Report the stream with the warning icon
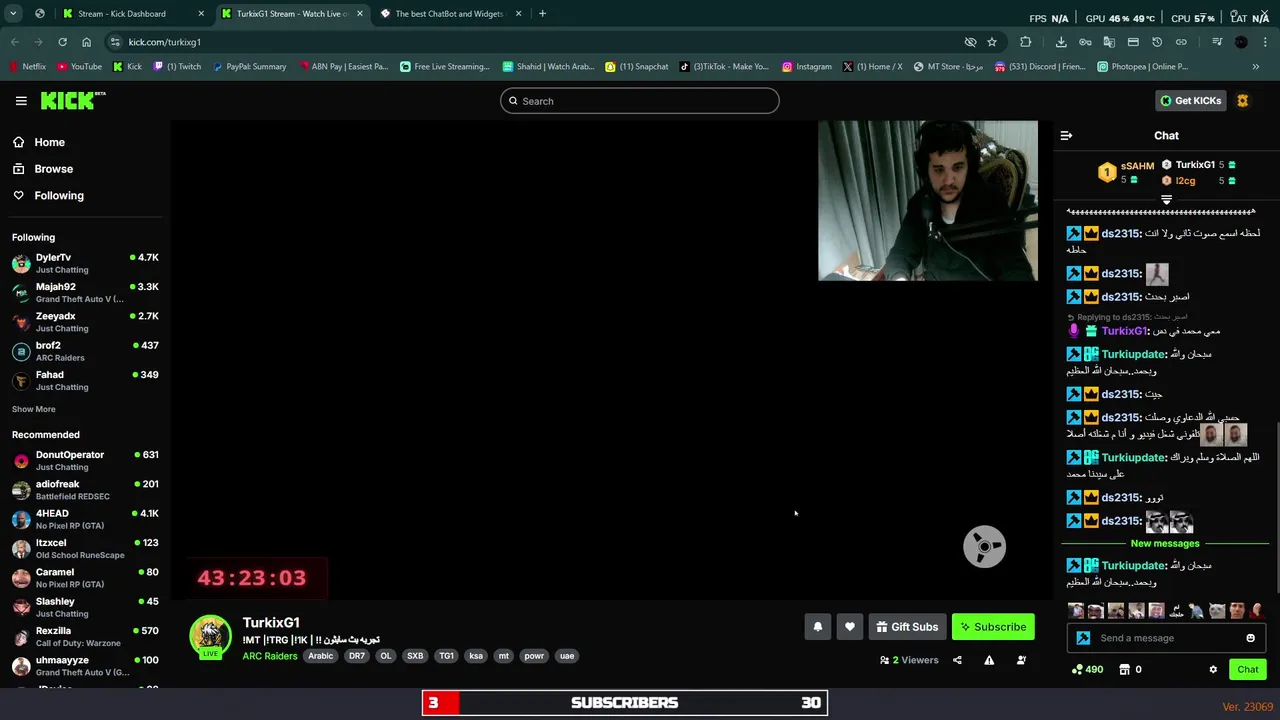This screenshot has height=720, width=1280. pyautogui.click(x=989, y=660)
